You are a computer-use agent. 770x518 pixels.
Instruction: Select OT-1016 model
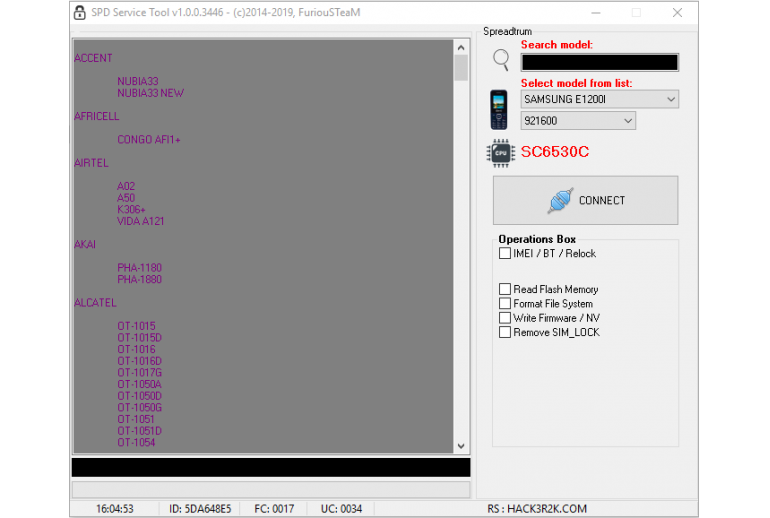point(136,350)
